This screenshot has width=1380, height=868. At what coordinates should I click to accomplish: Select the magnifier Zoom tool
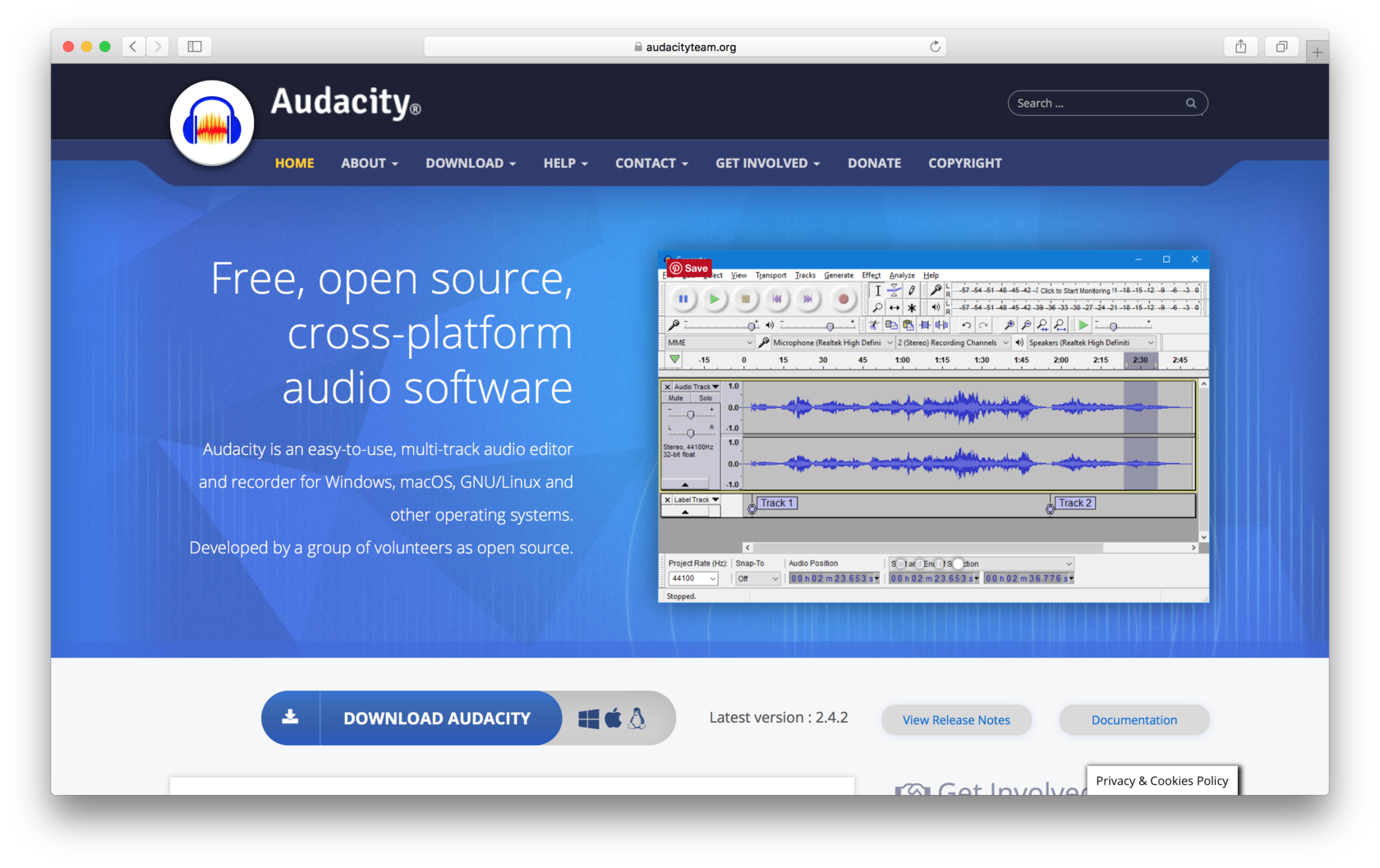tap(877, 308)
